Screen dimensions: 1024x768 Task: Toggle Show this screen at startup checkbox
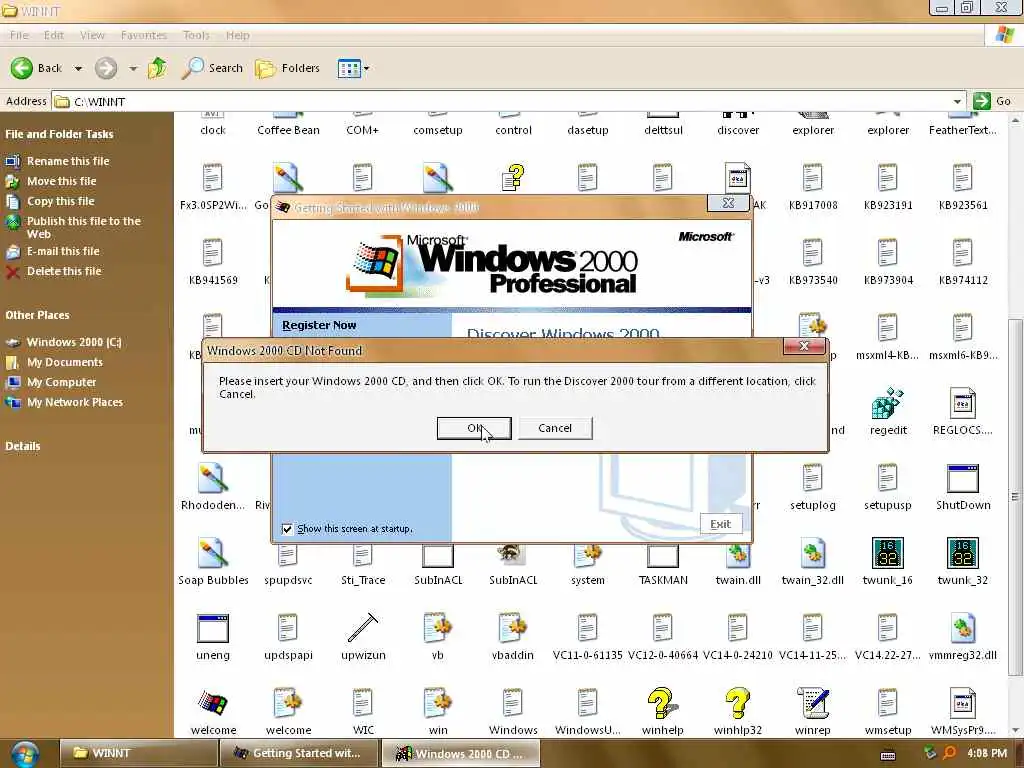tap(287, 529)
